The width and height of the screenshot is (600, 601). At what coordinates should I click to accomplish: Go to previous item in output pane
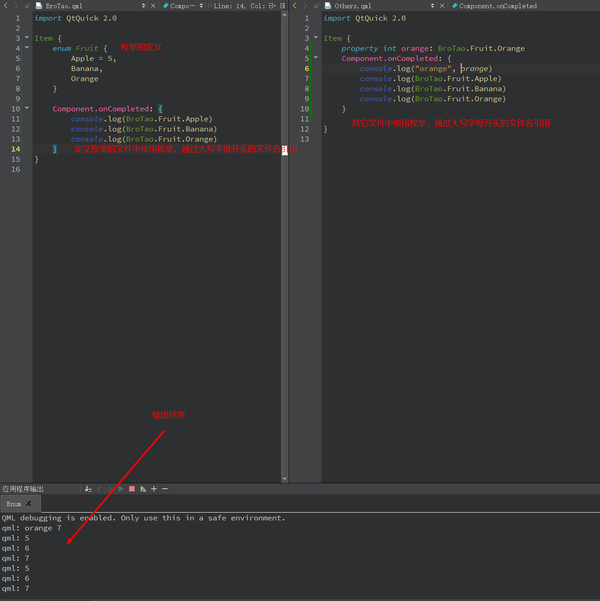point(99,489)
